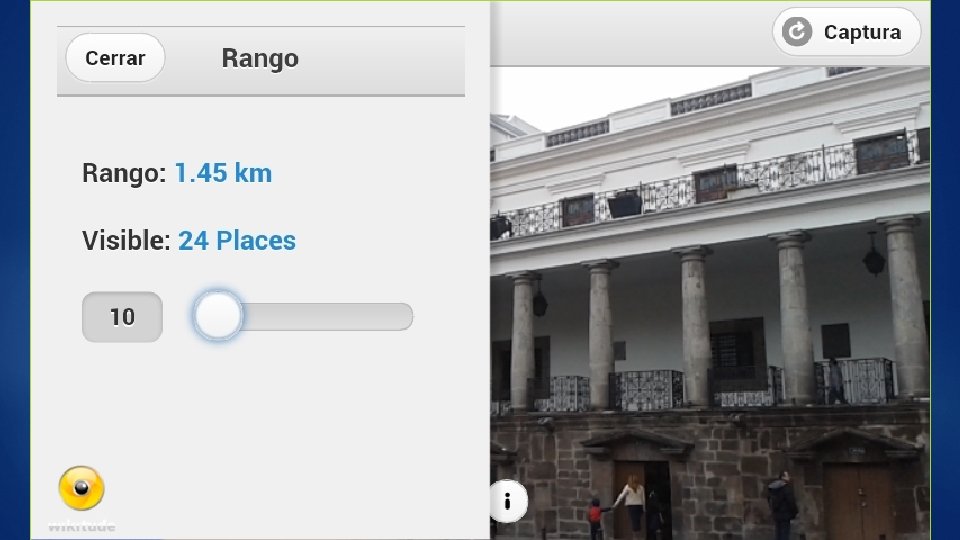
Task: Tap the Captura button
Action: (846, 32)
